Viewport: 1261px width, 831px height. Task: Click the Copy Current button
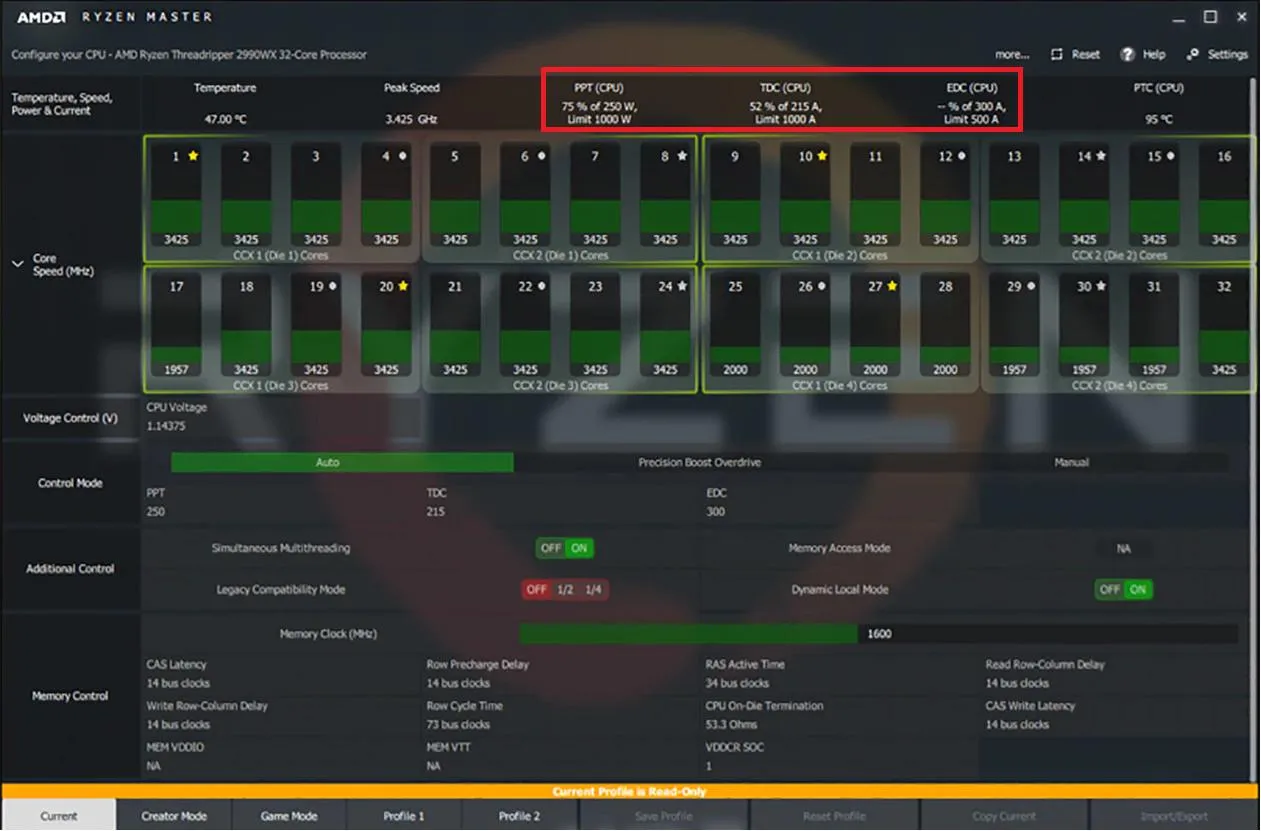pos(1004,816)
